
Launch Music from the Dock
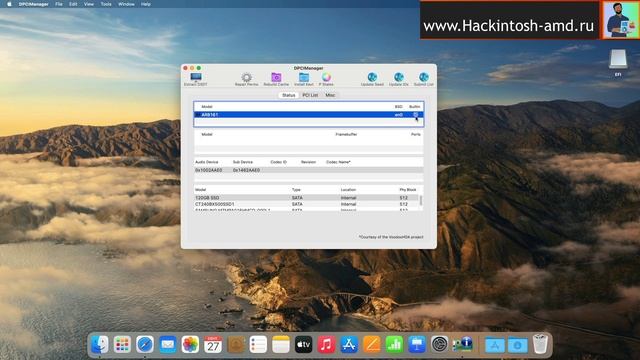pos(326,345)
